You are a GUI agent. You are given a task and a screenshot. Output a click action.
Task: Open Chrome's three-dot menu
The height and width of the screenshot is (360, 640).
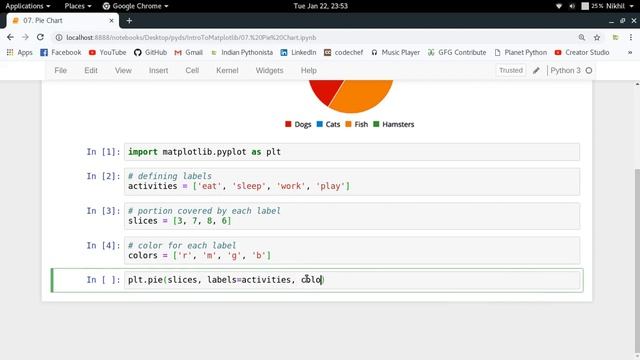point(631,37)
